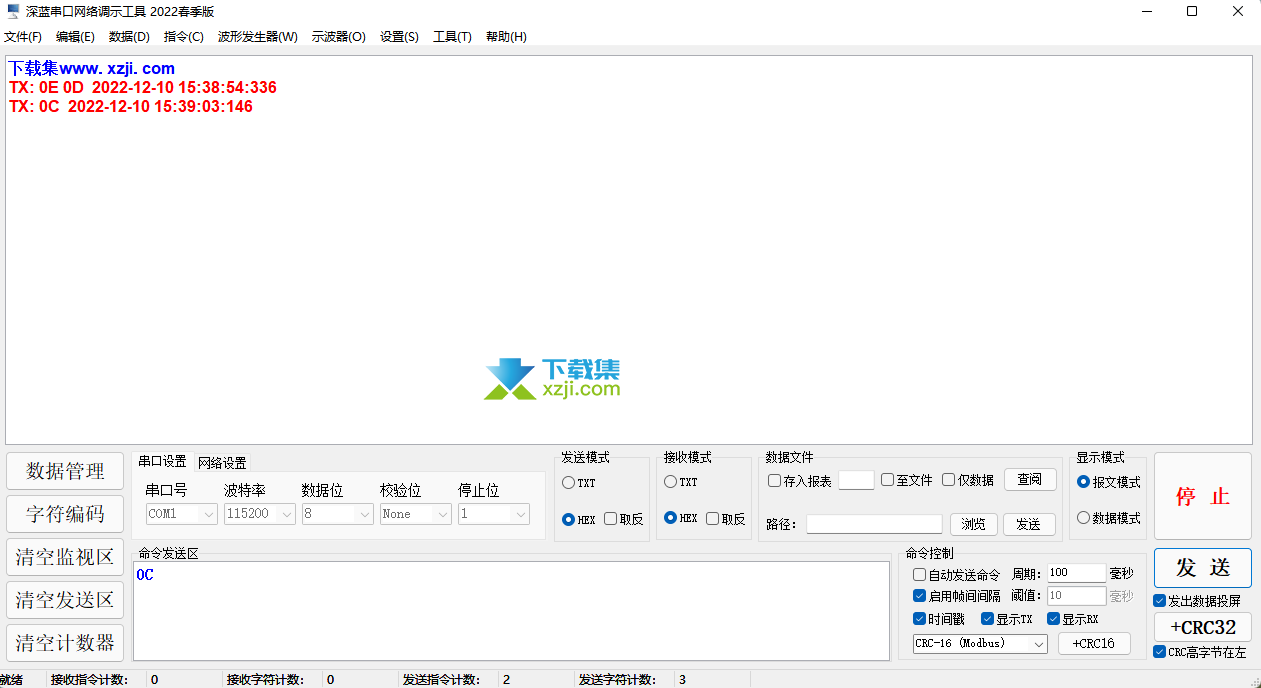1261x688 pixels.
Task: Expand the 停止位 dropdown
Action: click(521, 514)
